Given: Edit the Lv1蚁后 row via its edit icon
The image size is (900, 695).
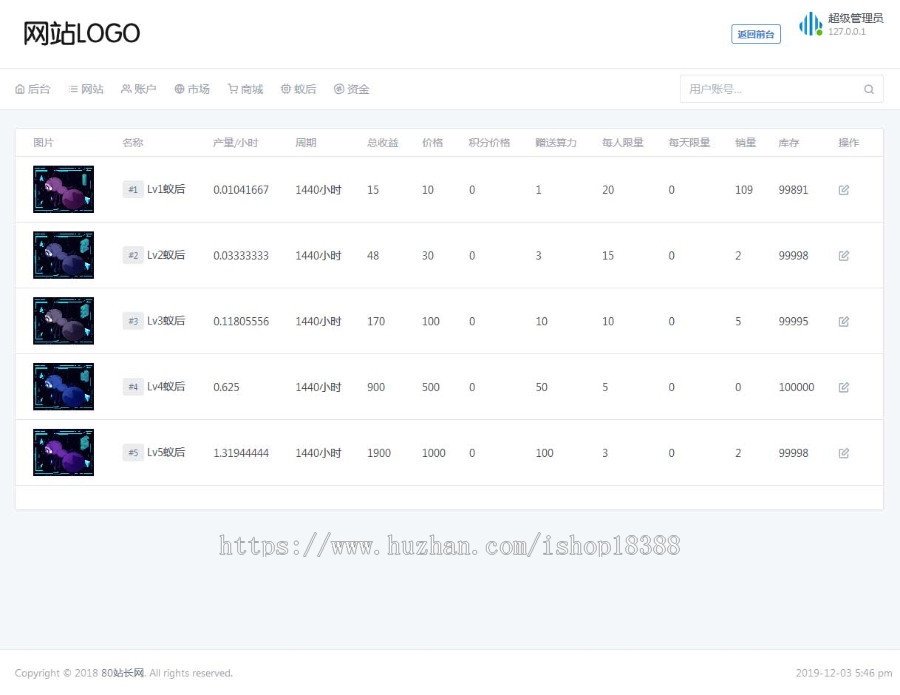Looking at the screenshot, I should pos(843,189).
